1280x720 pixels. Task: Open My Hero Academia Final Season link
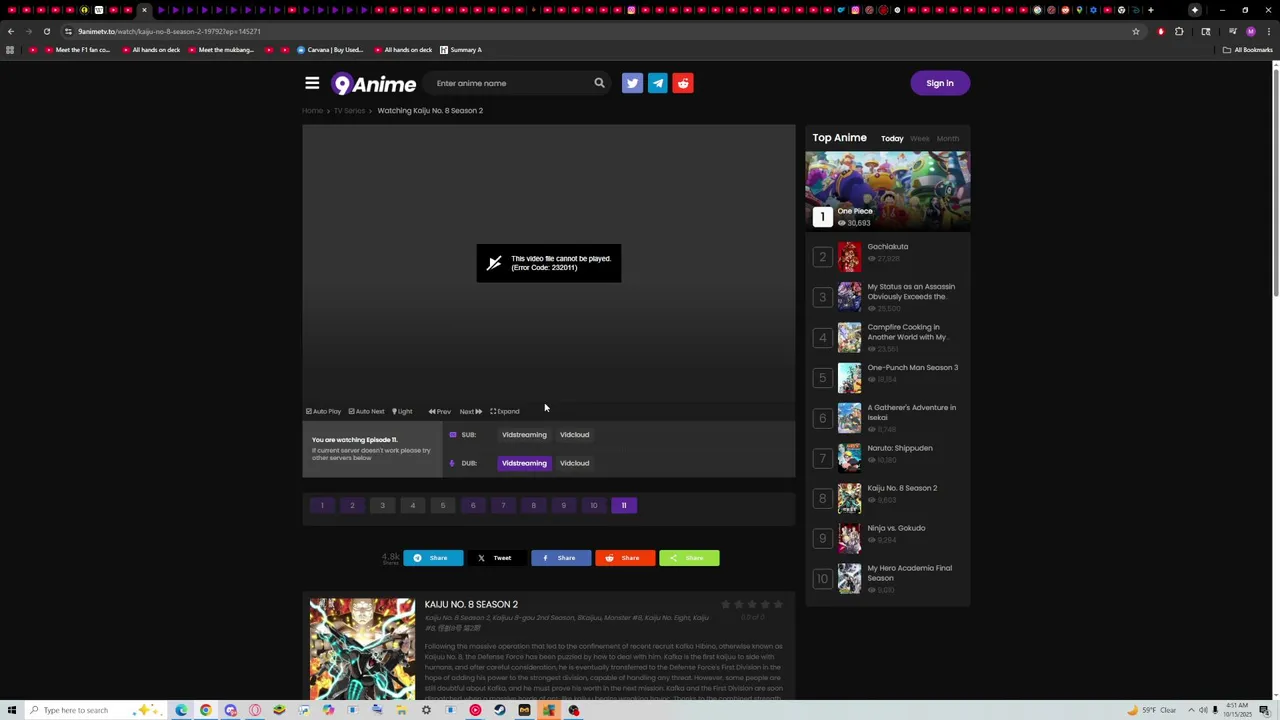tap(909, 573)
